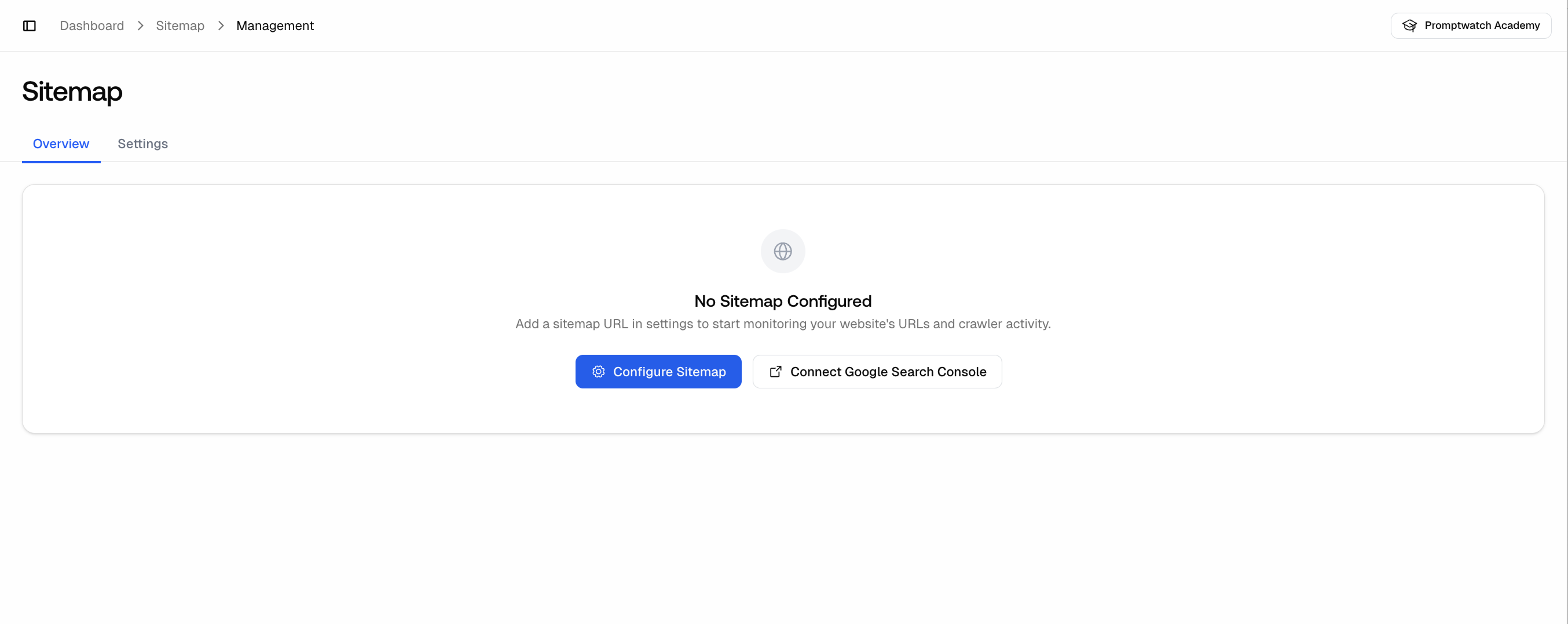The height and width of the screenshot is (624, 1568).
Task: Click the sitemap URL description text
Action: tap(783, 324)
